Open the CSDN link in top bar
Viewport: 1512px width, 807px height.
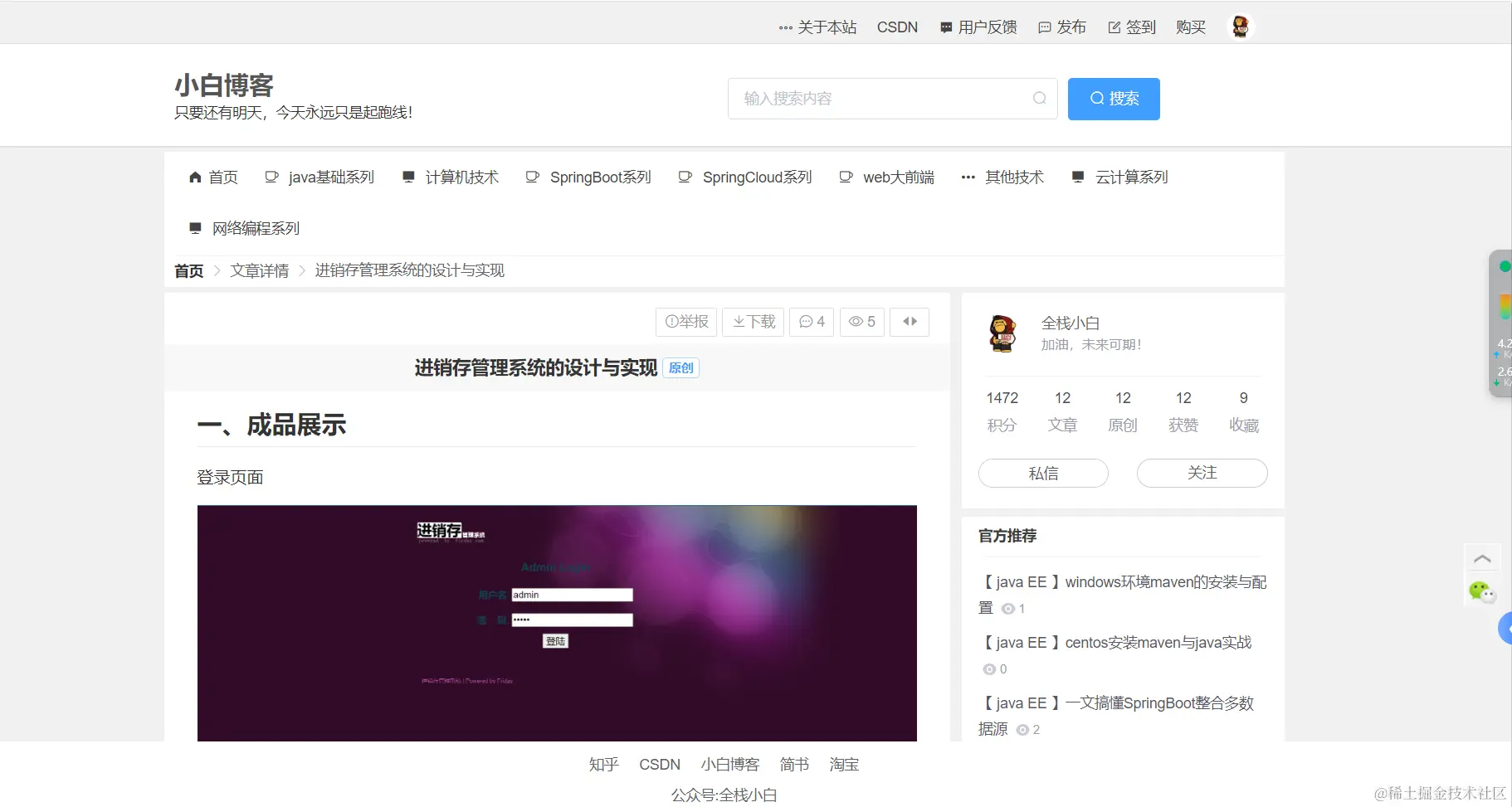(x=897, y=27)
